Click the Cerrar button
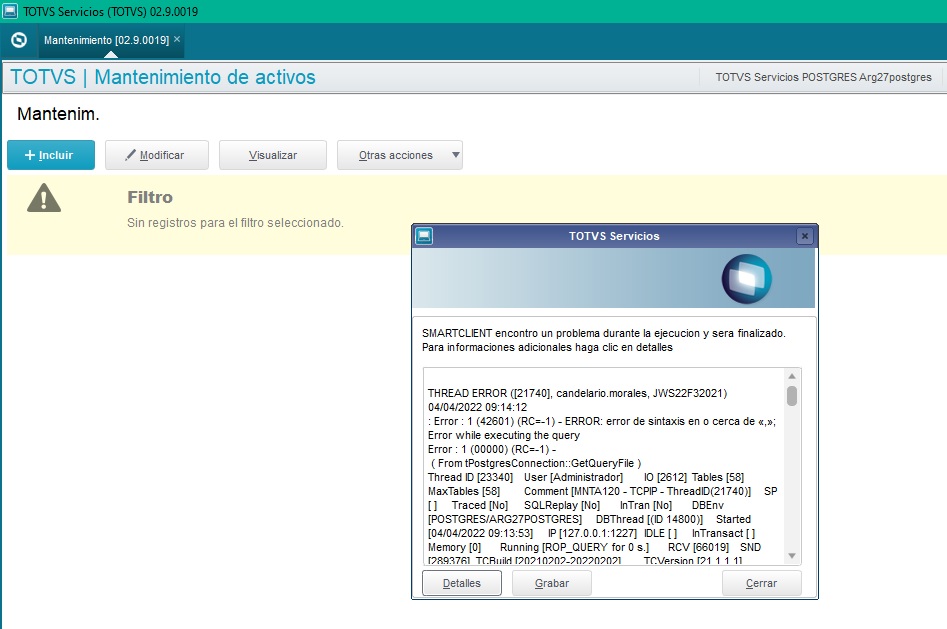This screenshot has height=629, width=947. click(x=762, y=583)
